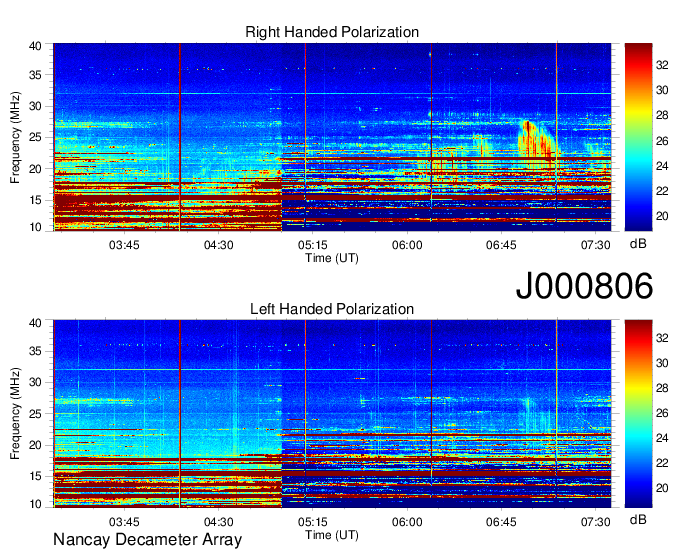
Task: Click the Left Handed plot's color scale bar
Action: click(638, 414)
